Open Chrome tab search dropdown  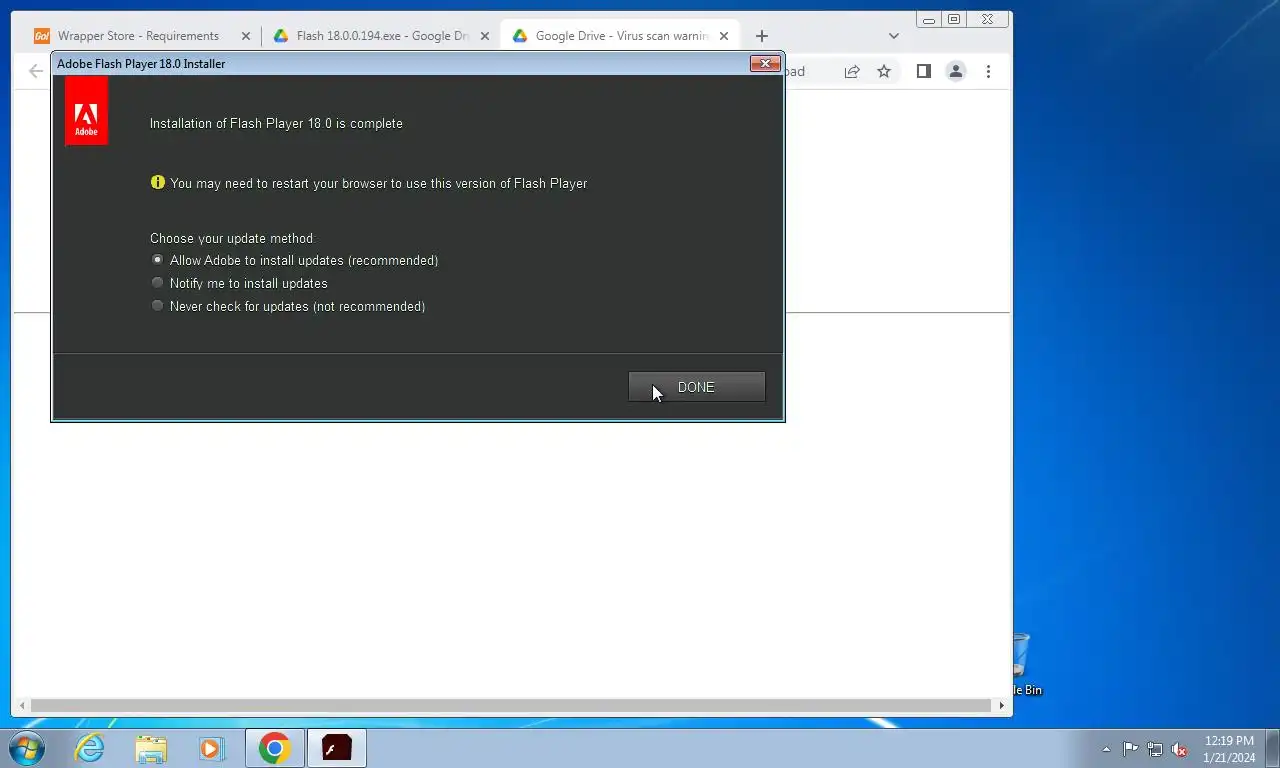[894, 36]
